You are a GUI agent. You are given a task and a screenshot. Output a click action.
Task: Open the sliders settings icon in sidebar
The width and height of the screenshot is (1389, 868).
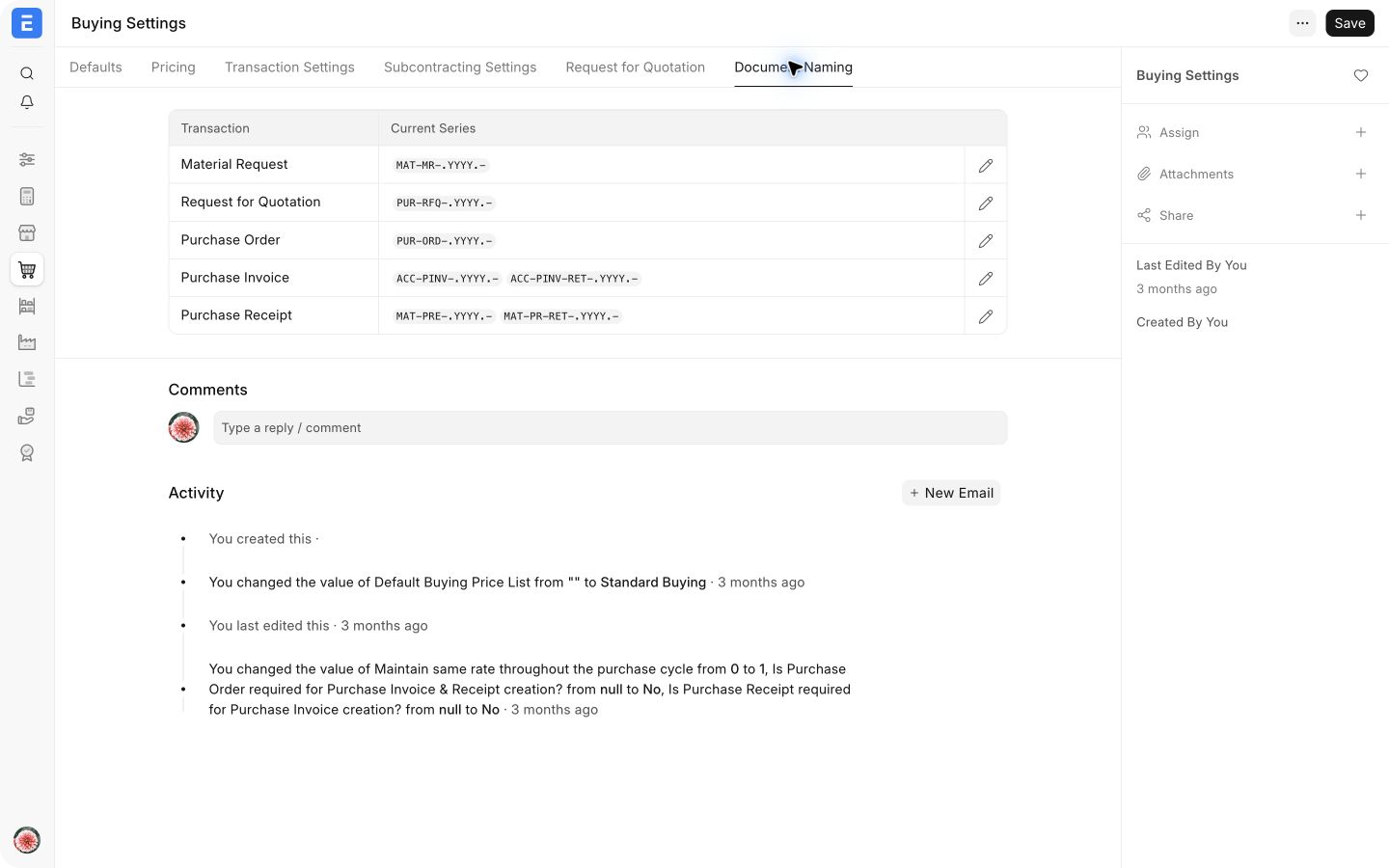click(27, 159)
